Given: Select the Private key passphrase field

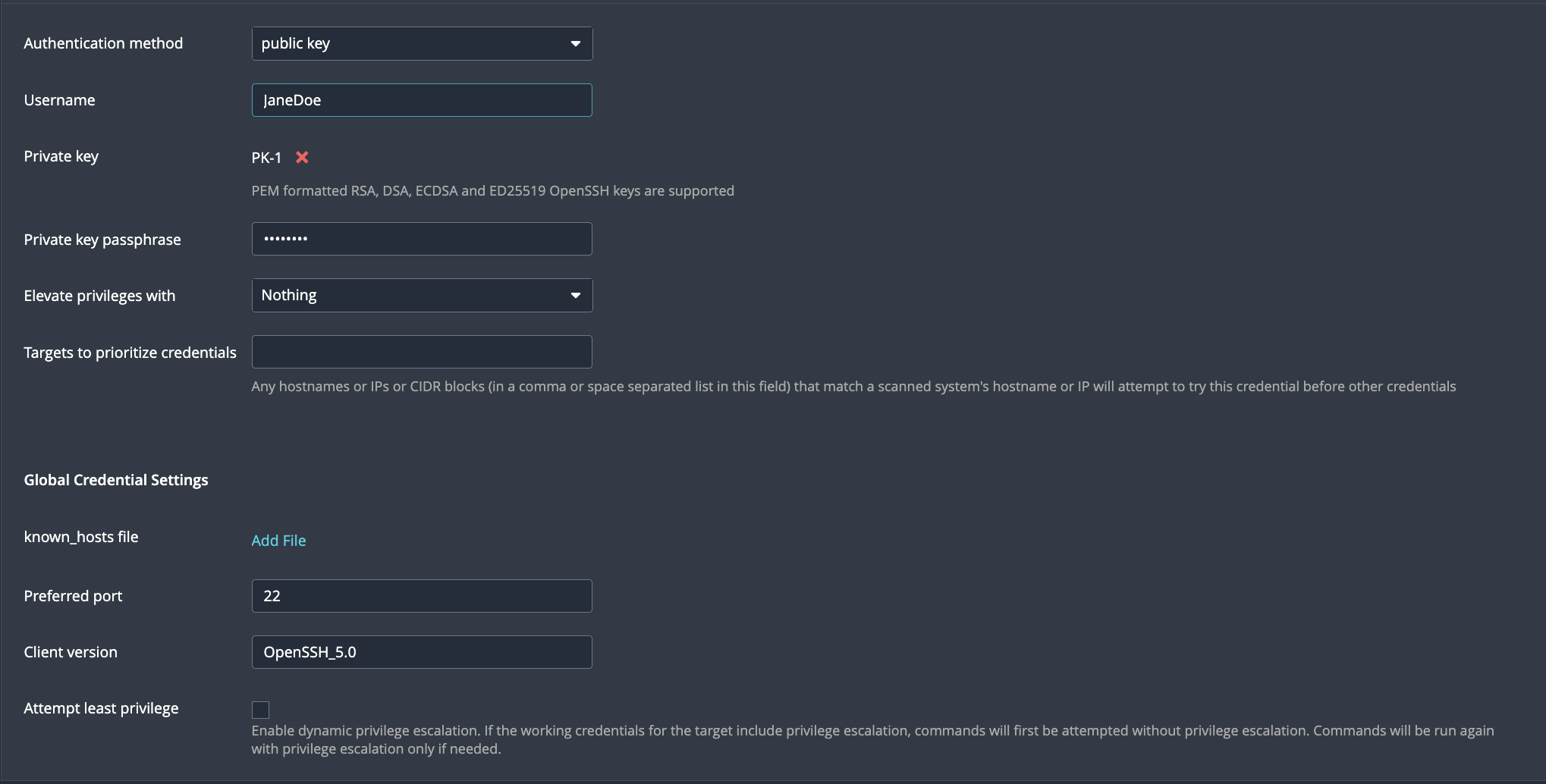Looking at the screenshot, I should [422, 238].
